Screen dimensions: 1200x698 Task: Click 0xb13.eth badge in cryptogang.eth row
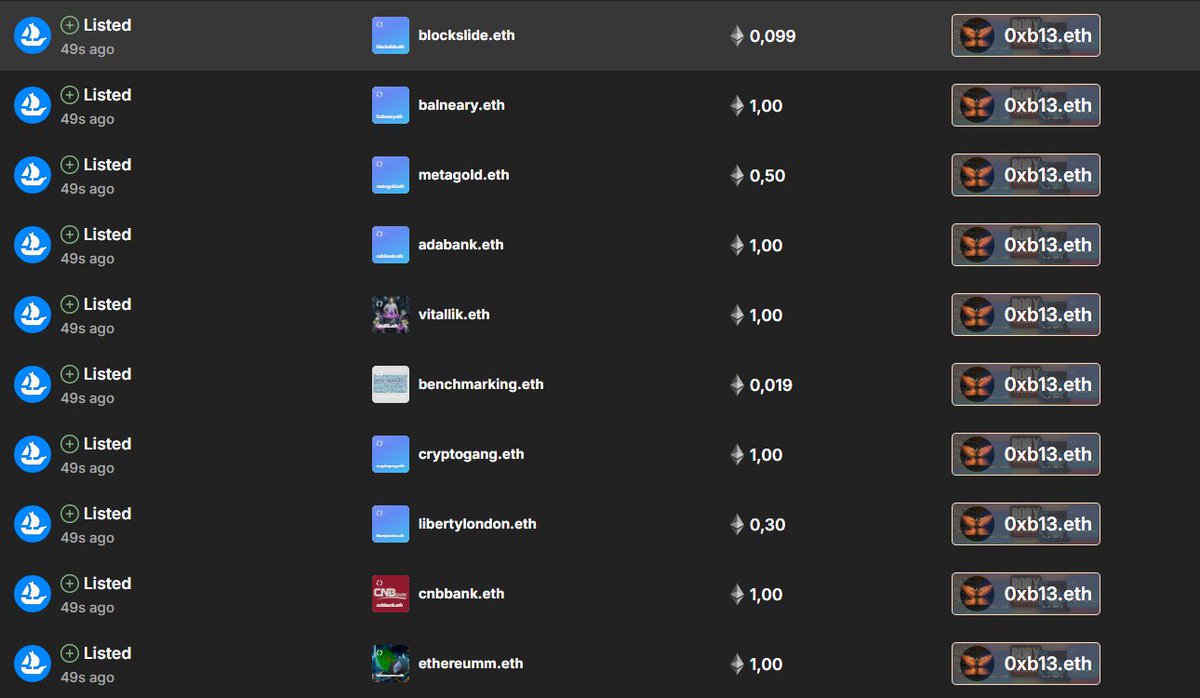coord(1026,454)
